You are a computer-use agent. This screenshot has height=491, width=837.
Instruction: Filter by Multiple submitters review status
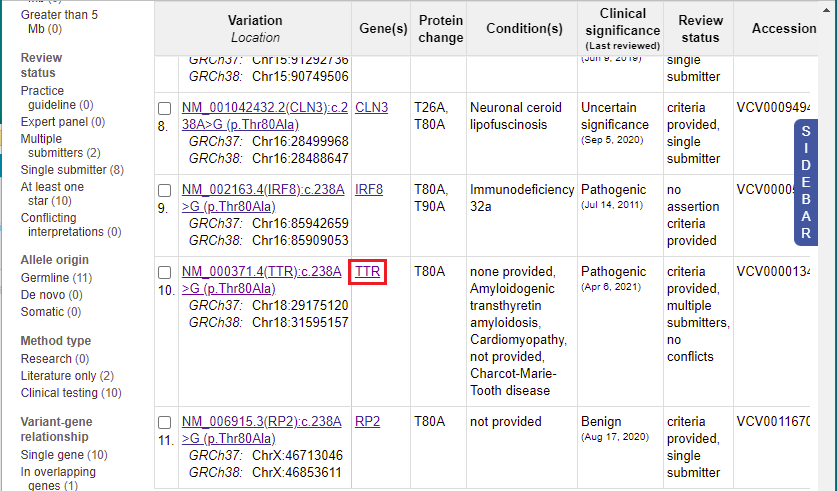[x=60, y=146]
